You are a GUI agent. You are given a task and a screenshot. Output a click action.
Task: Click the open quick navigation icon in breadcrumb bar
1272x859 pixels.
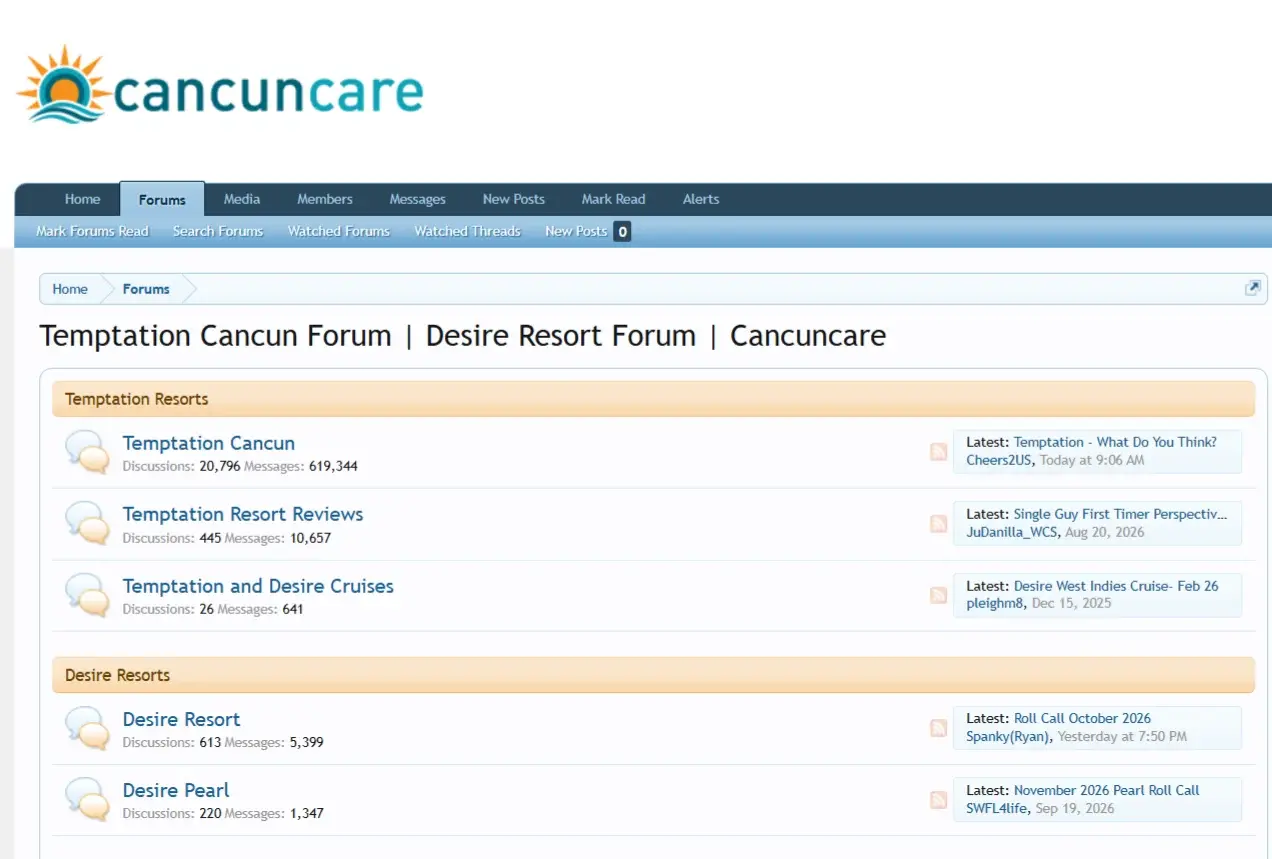click(x=1252, y=288)
